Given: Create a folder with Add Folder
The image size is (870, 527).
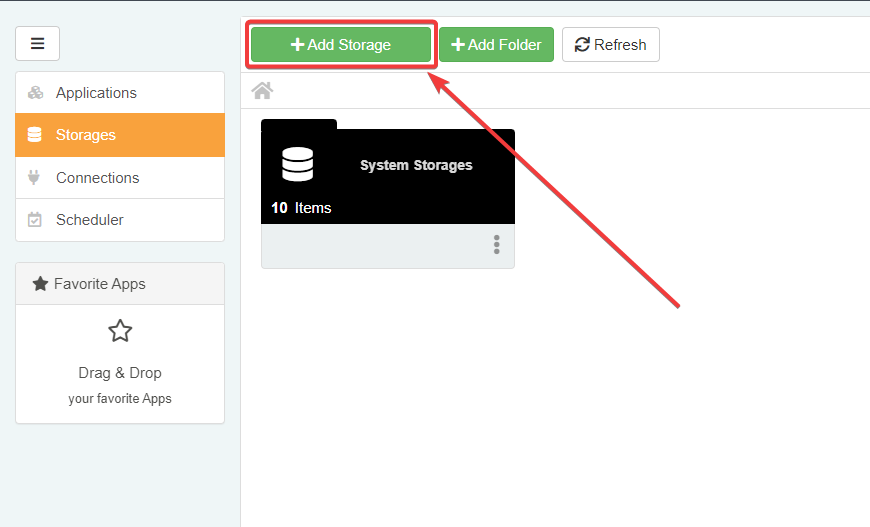Looking at the screenshot, I should 496,45.
